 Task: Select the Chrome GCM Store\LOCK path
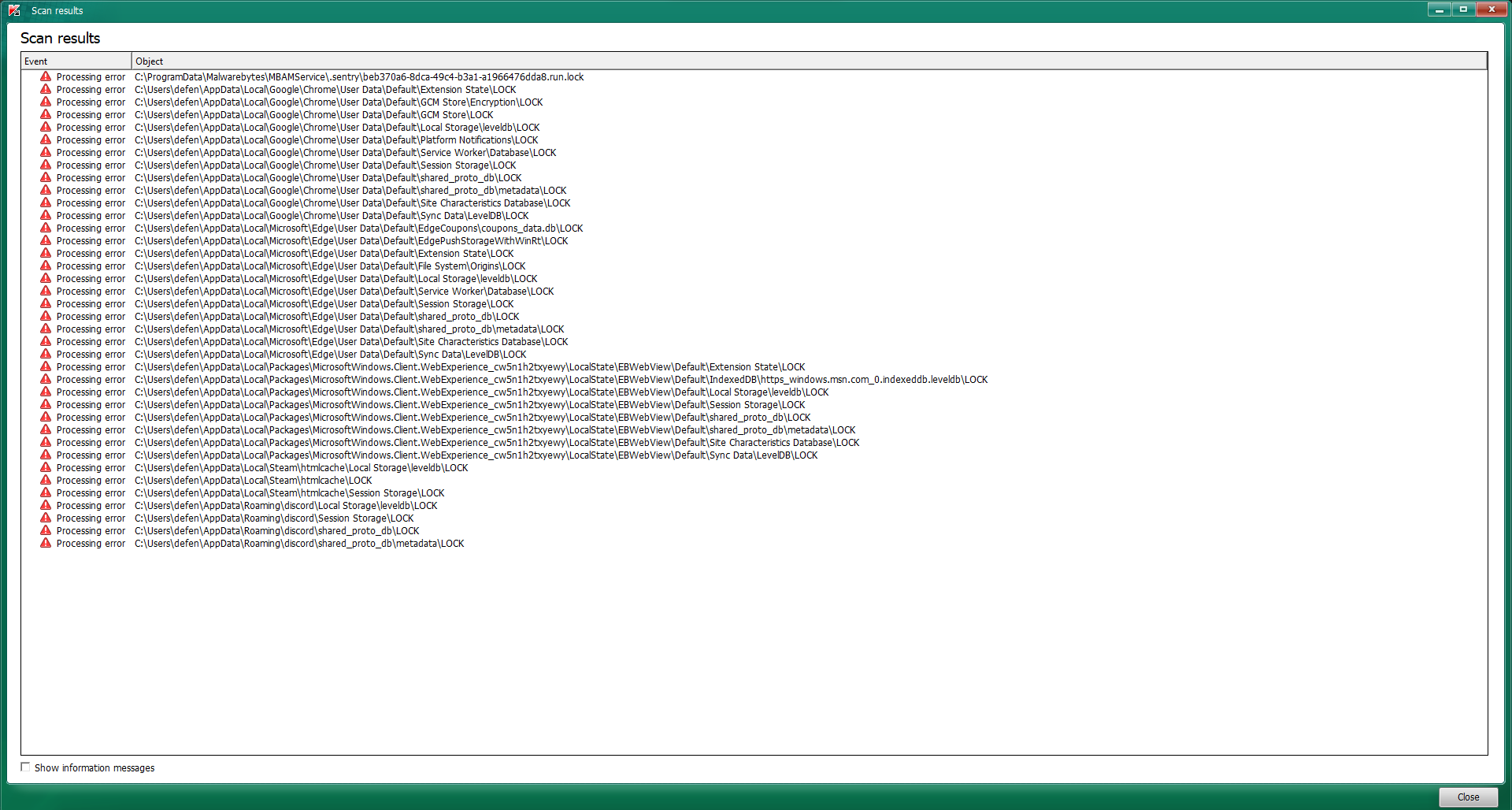coord(313,115)
